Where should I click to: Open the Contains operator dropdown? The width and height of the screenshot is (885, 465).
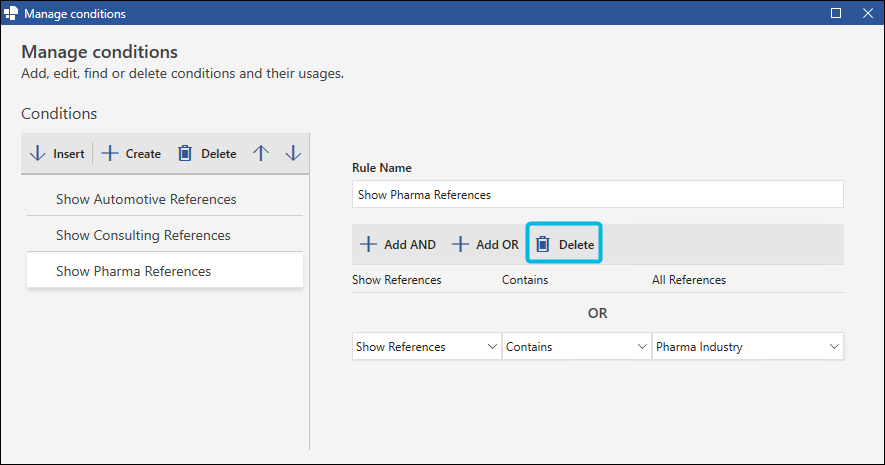pyautogui.click(x=576, y=346)
